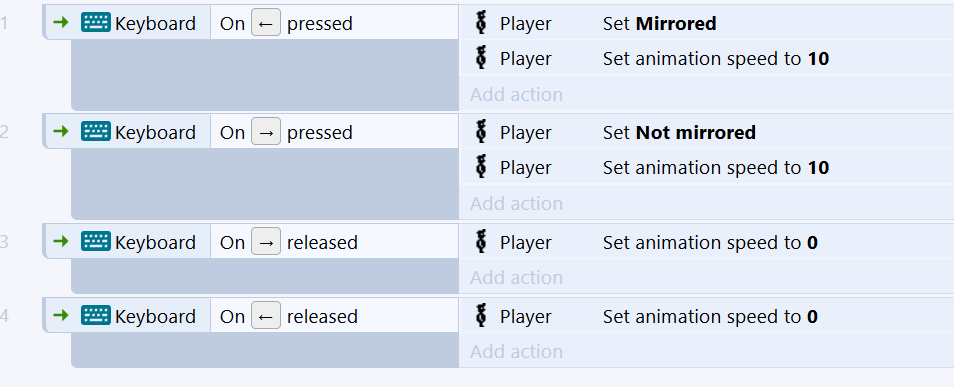Image resolution: width=954 pixels, height=387 pixels.
Task: Click Player sprite icon beside Set Not mirrored
Action: 481,132
